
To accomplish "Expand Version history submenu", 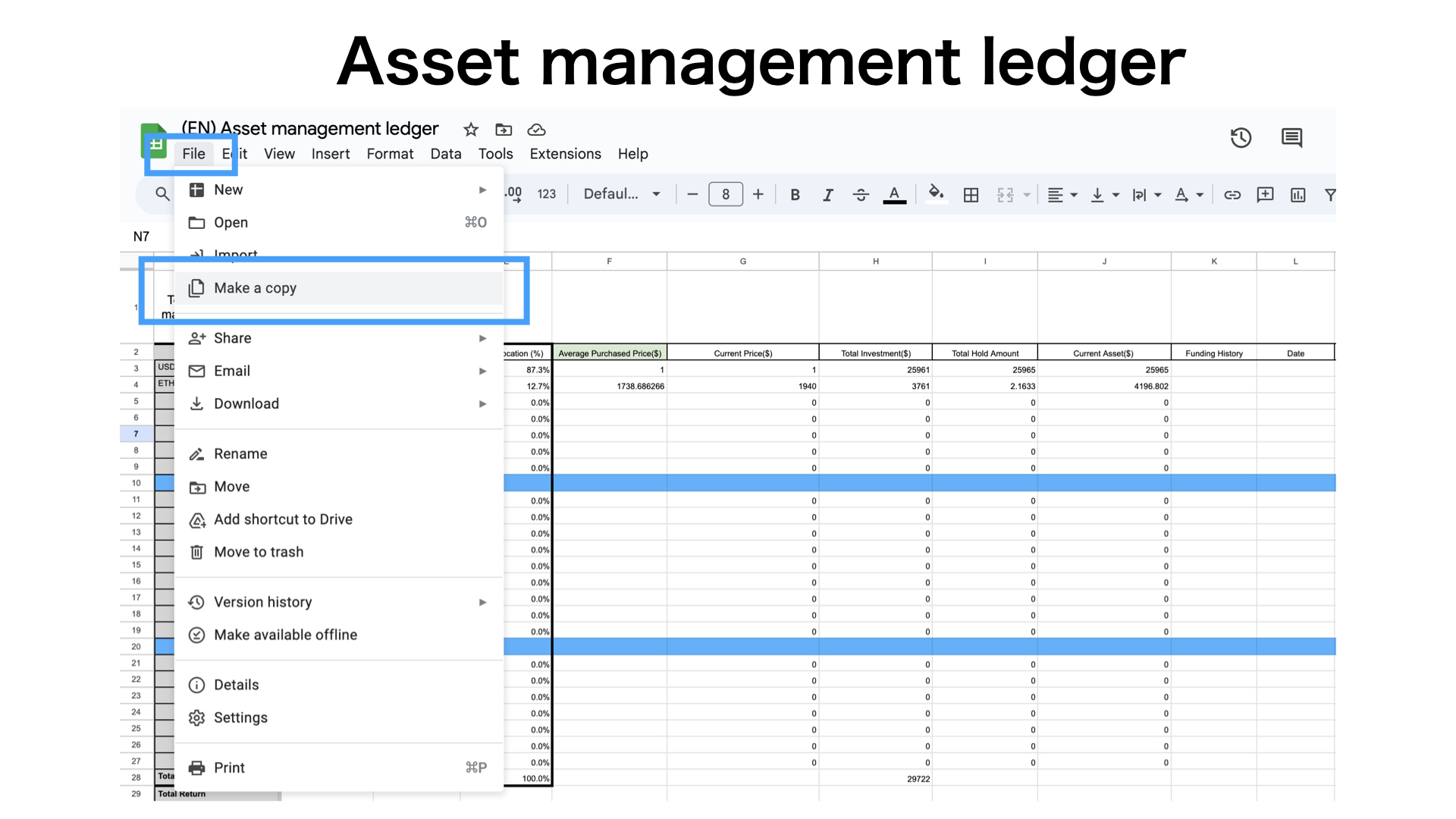I will [x=339, y=602].
